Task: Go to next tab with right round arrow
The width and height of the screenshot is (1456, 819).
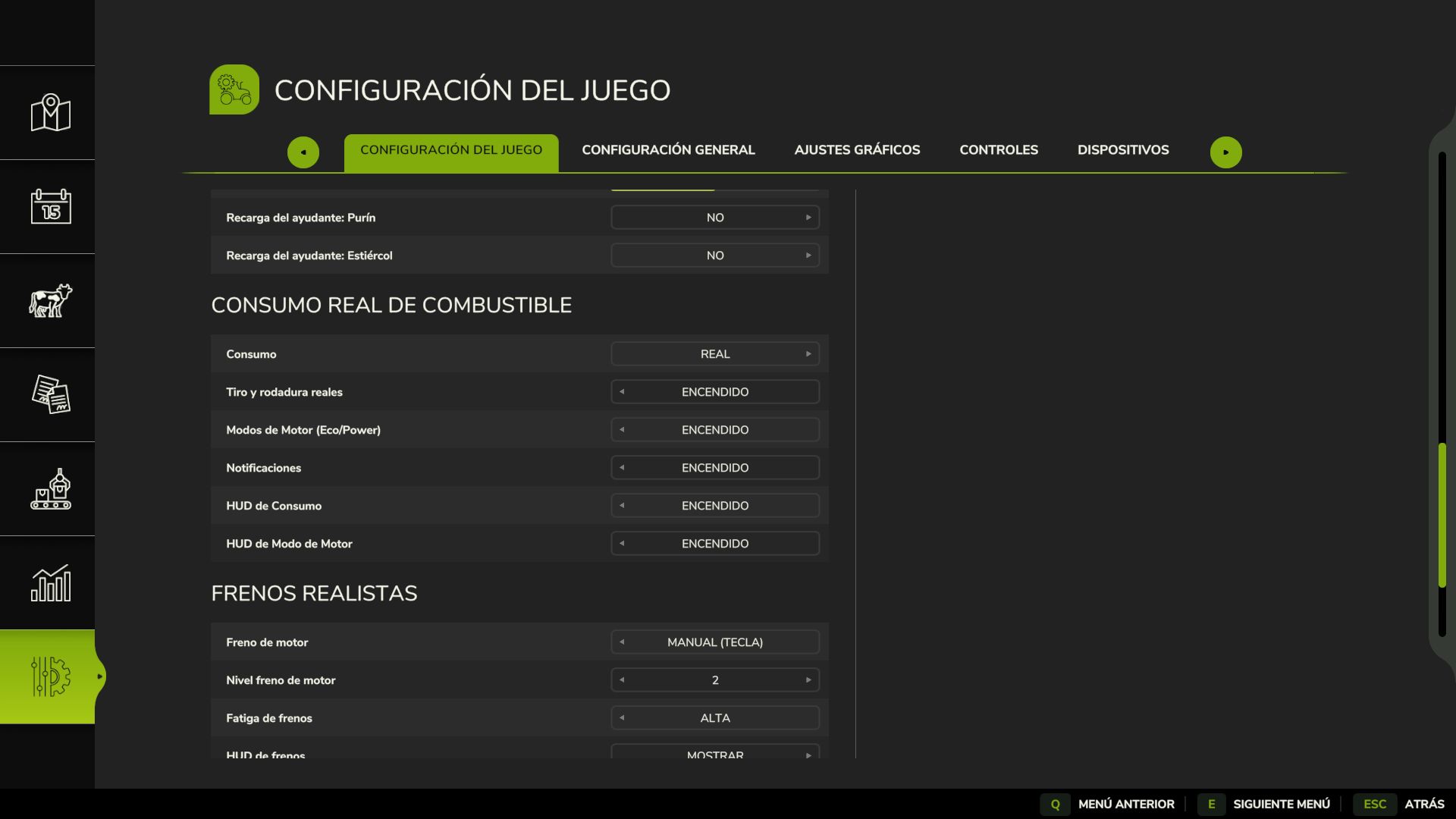Action: pos(1225,152)
